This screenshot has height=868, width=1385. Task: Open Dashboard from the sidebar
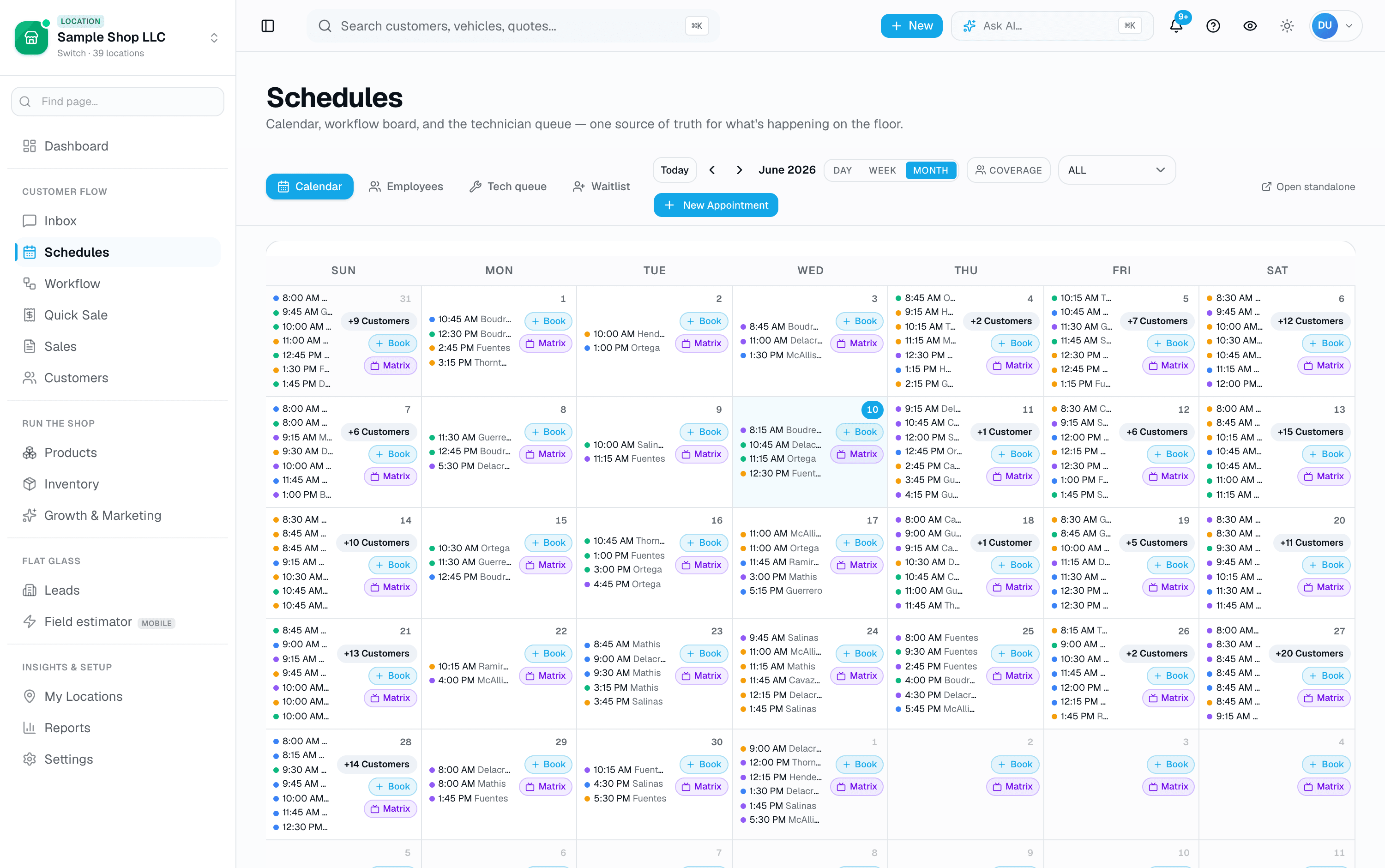click(118, 146)
